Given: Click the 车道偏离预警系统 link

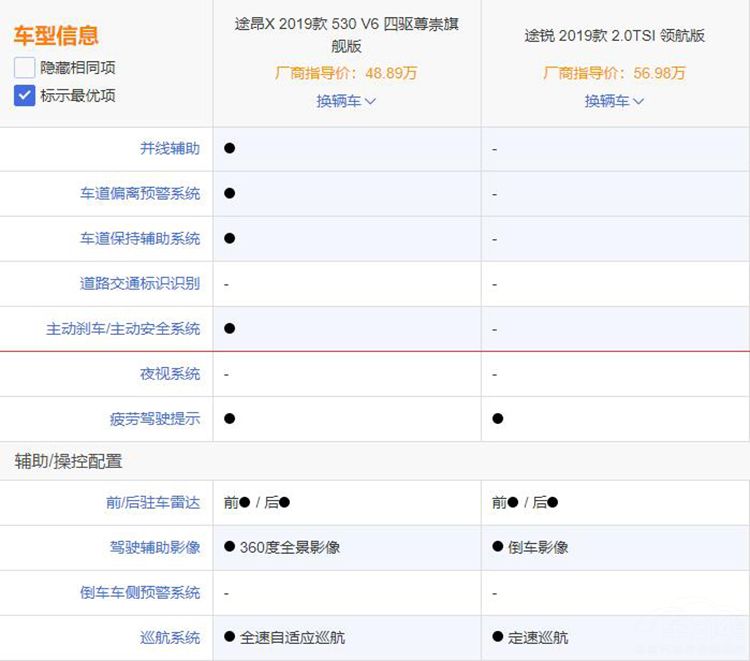Looking at the screenshot, I should 140,193.
